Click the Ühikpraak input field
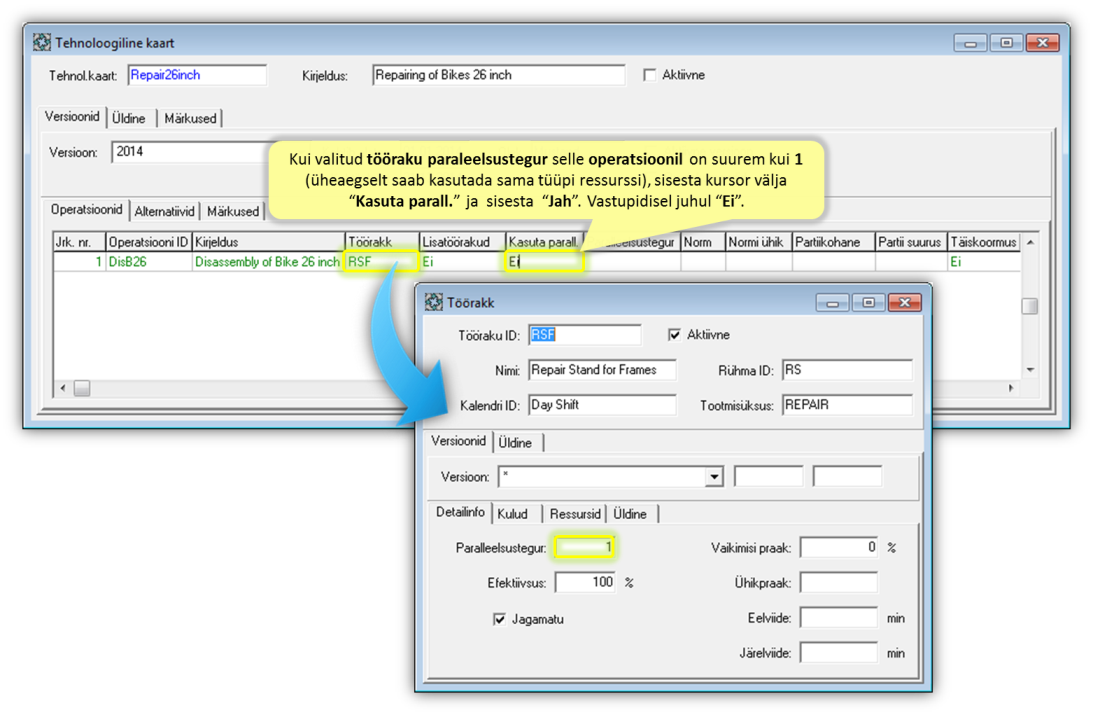Viewport: 1093px width, 715px height. [839, 583]
